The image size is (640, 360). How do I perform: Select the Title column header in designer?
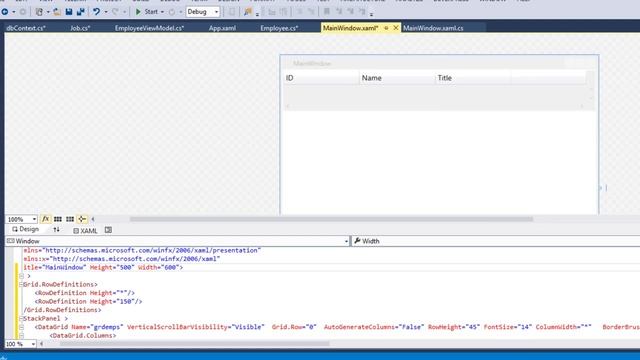[473, 78]
